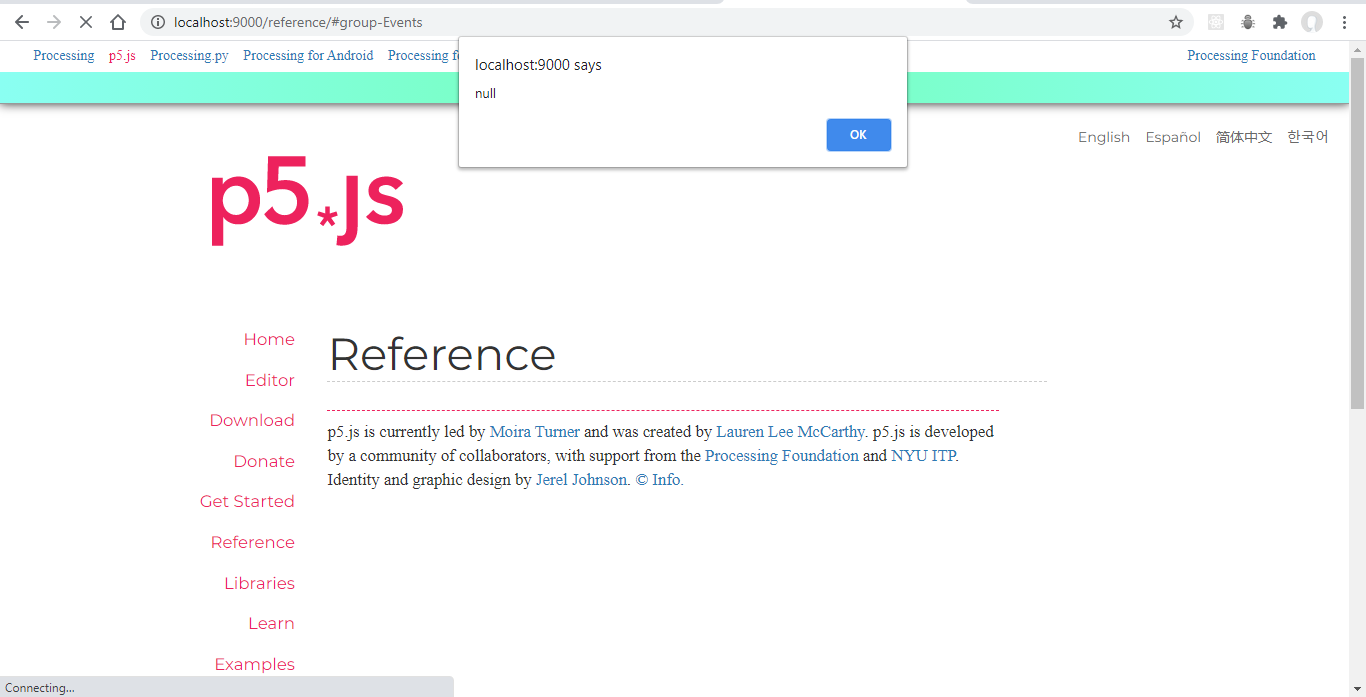Open Editor in the sidebar
The image size is (1366, 697).
pos(270,380)
